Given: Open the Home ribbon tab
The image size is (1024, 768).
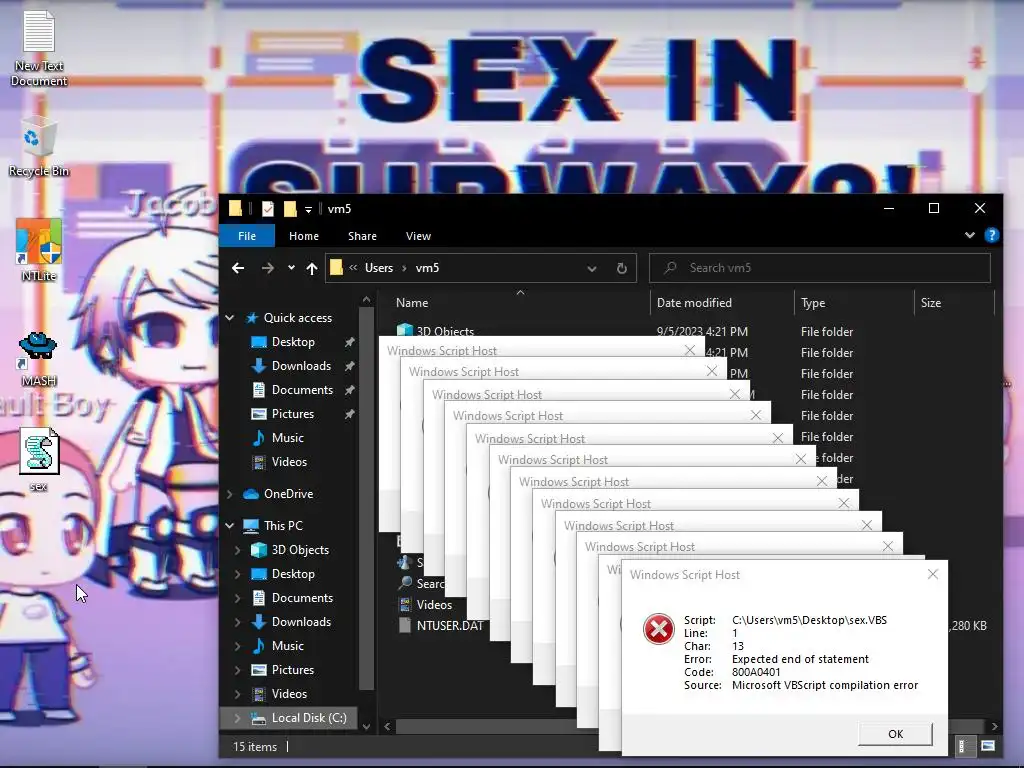Looking at the screenshot, I should click(304, 236).
